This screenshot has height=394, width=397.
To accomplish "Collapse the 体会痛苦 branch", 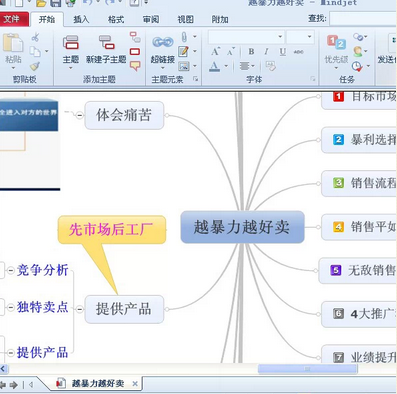I will (x=79, y=115).
